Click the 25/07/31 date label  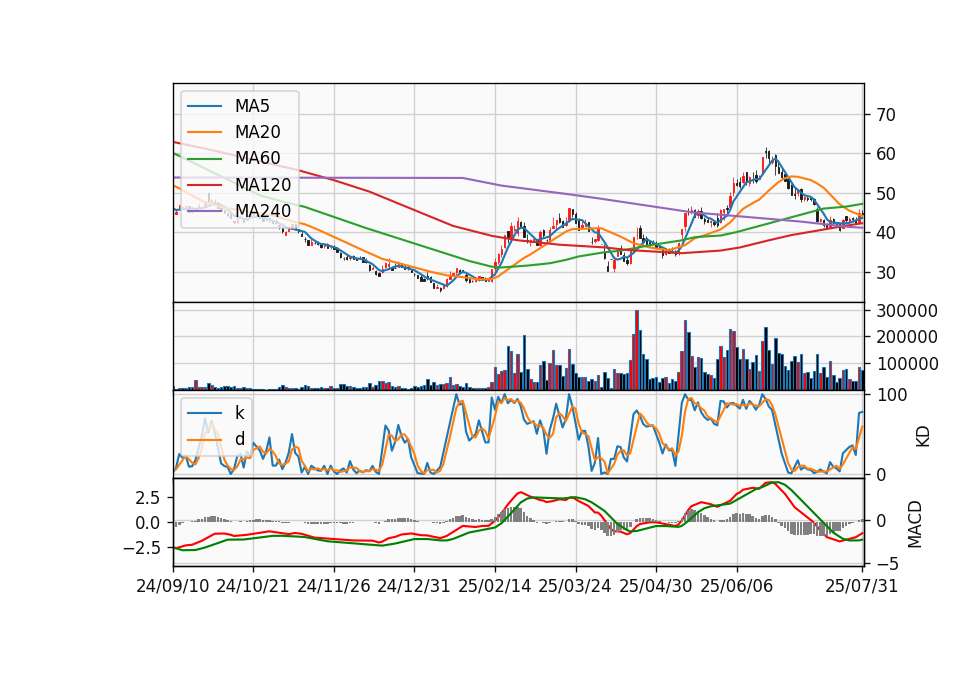coord(861,586)
